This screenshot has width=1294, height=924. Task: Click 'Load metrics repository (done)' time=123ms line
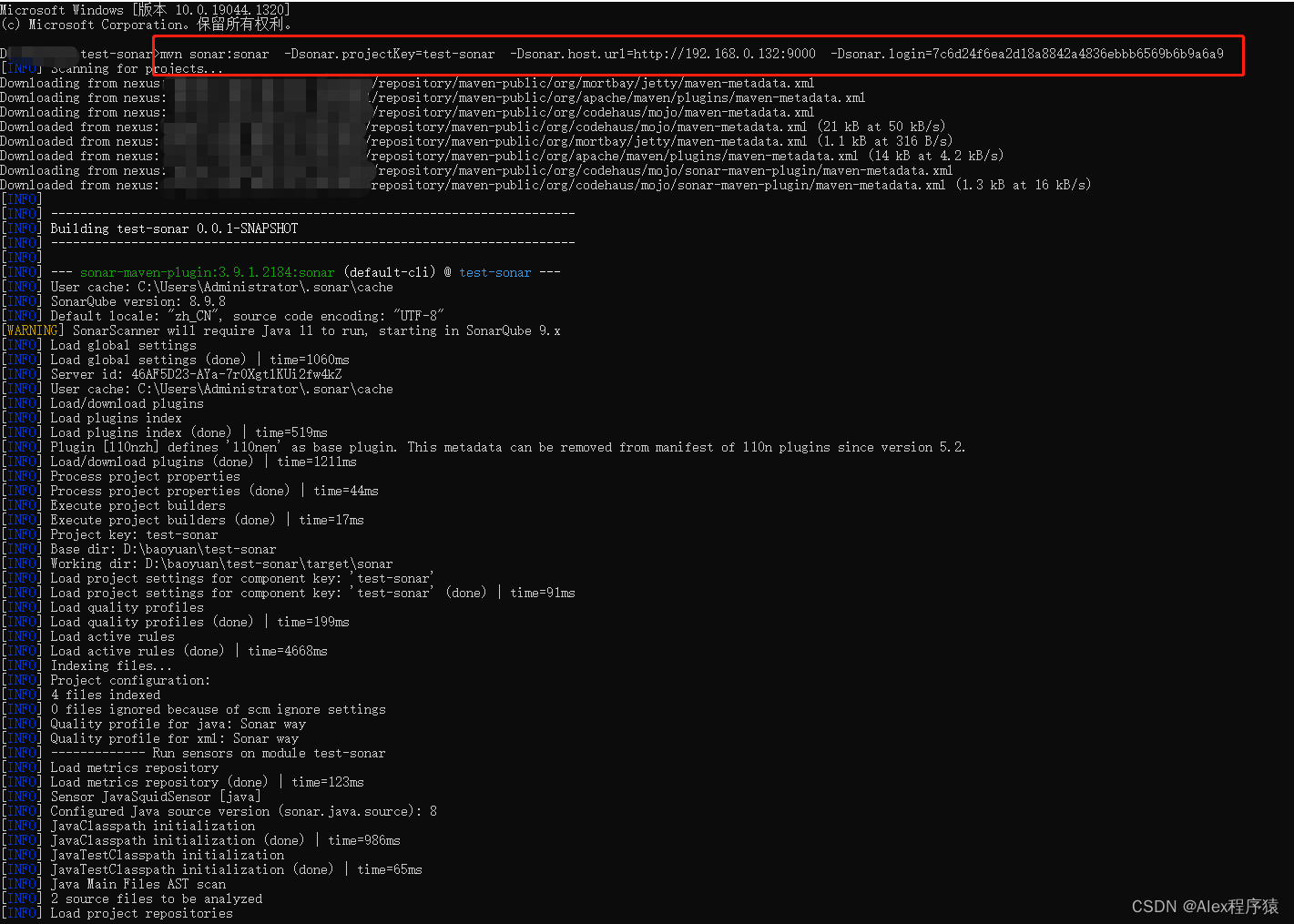tap(183, 782)
